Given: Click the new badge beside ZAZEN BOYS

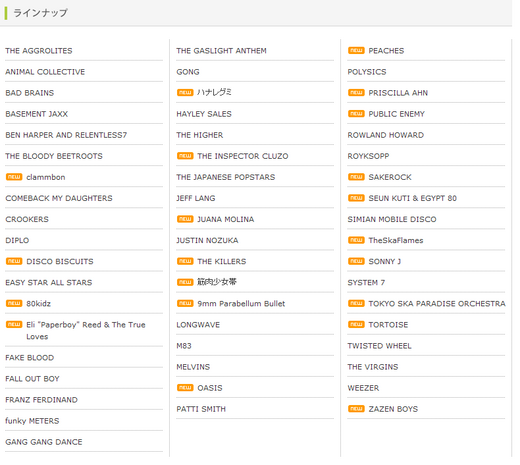Looking at the screenshot, I should pyautogui.click(x=356, y=409).
